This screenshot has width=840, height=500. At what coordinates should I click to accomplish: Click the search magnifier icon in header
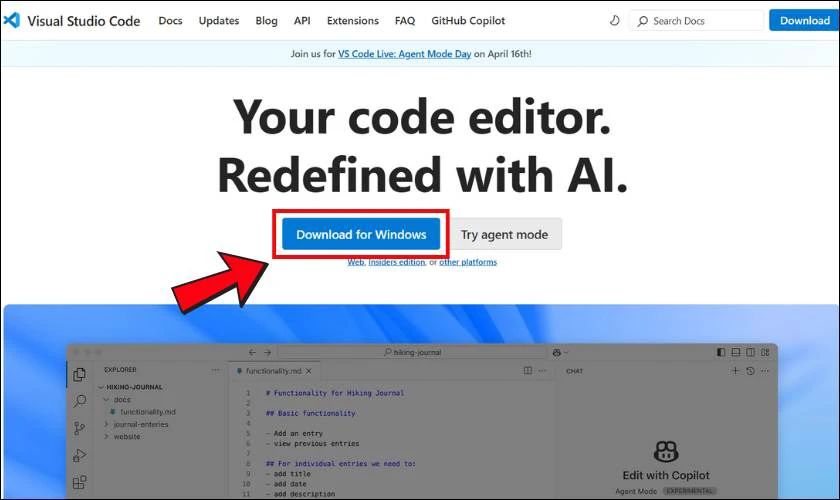tap(642, 21)
